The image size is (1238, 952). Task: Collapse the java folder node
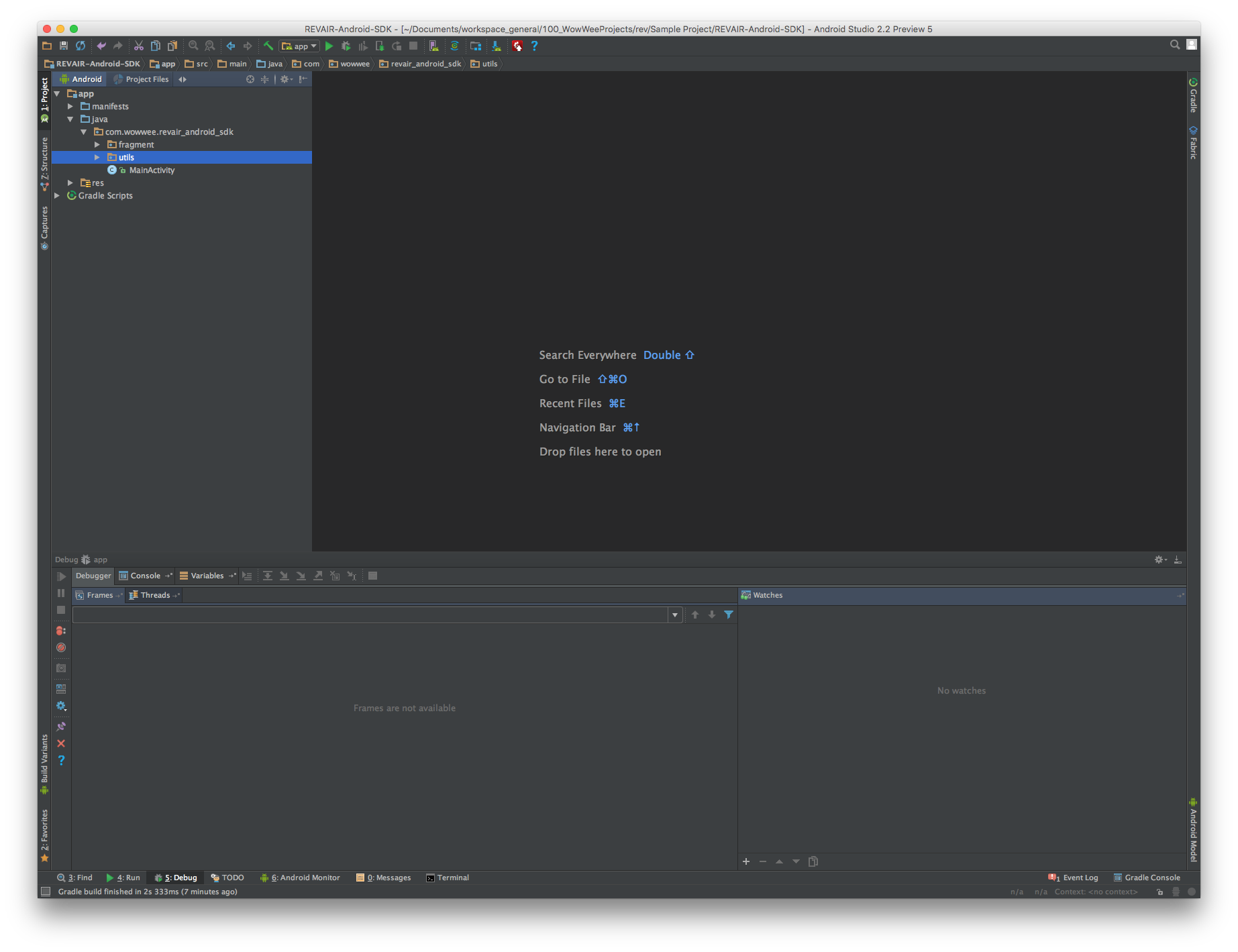click(x=70, y=119)
